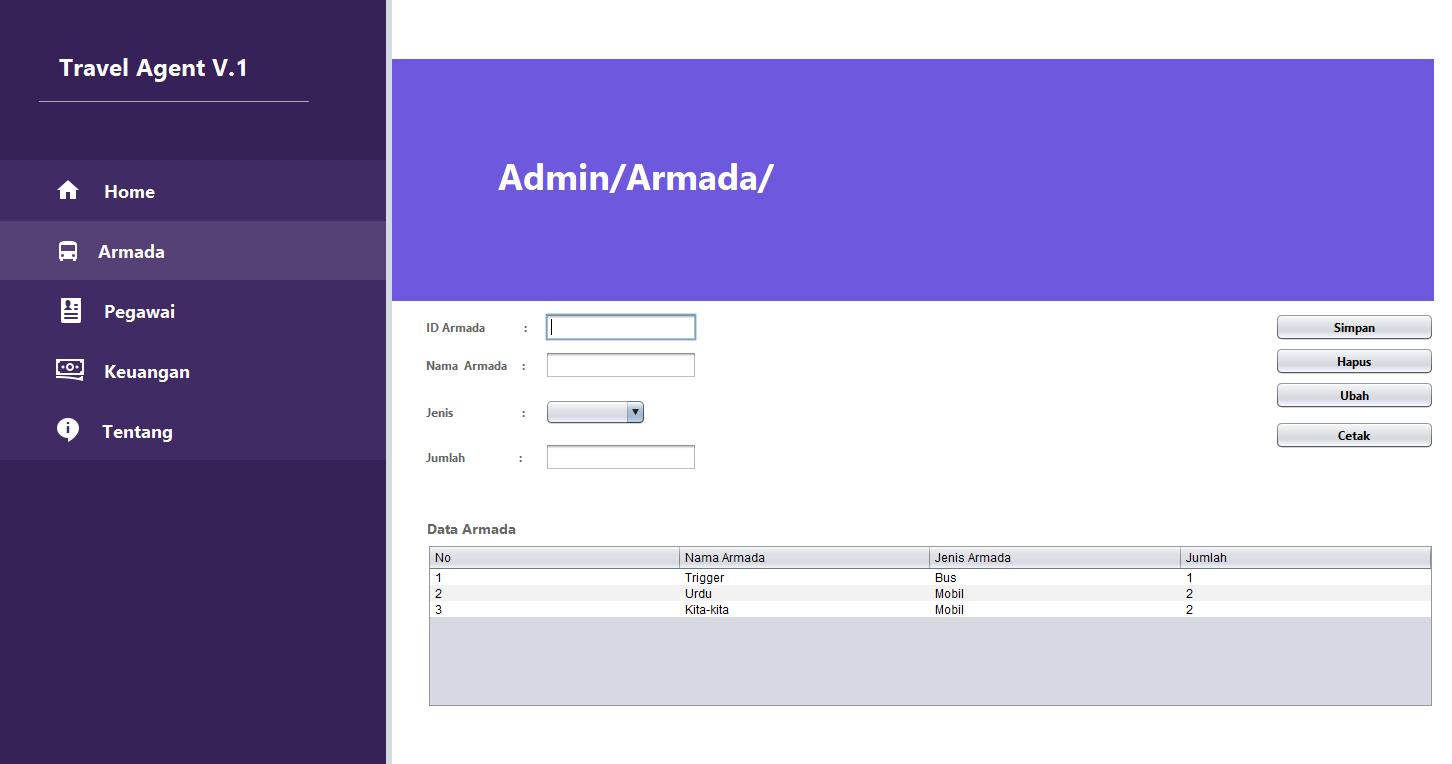Open the Home menu item

[193, 191]
